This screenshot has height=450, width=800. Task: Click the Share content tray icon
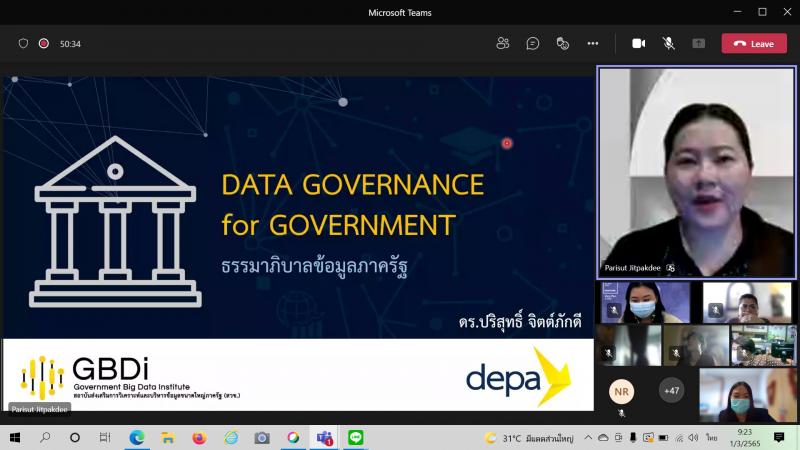[x=698, y=43]
